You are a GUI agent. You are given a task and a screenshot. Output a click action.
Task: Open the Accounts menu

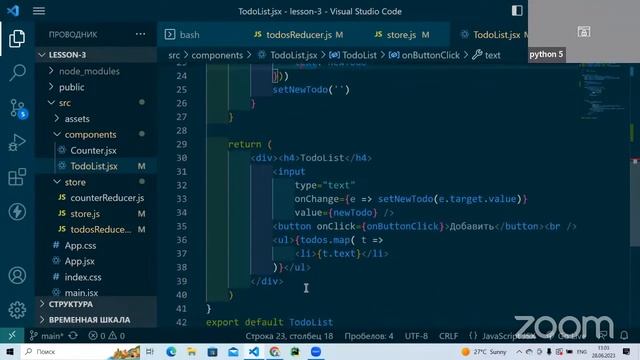pos(17,276)
